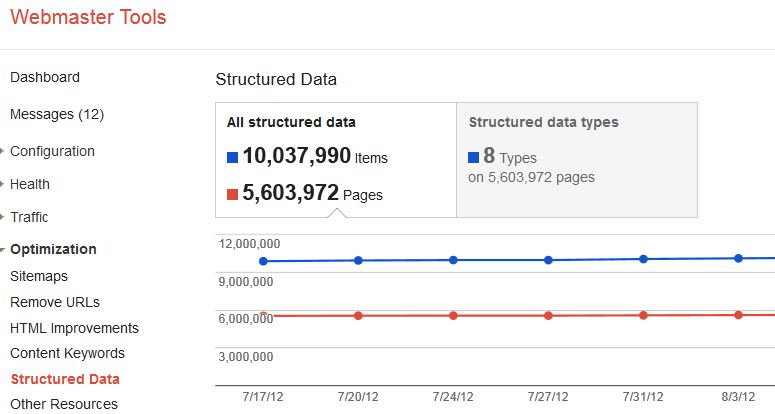Select the 7/24/12 blue Items data point
The image size is (775, 414).
tap(453, 260)
